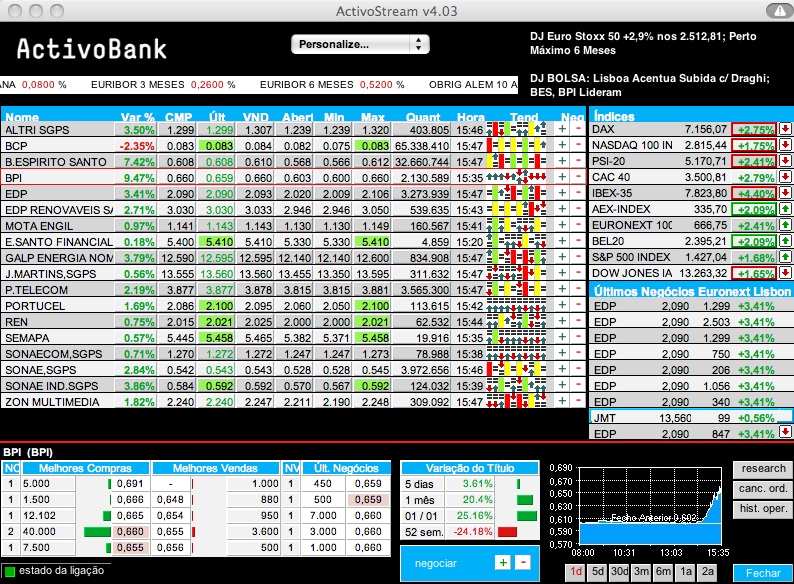Click the canc. ord. button
Screen dimensions: 794x584
[x=763, y=489]
